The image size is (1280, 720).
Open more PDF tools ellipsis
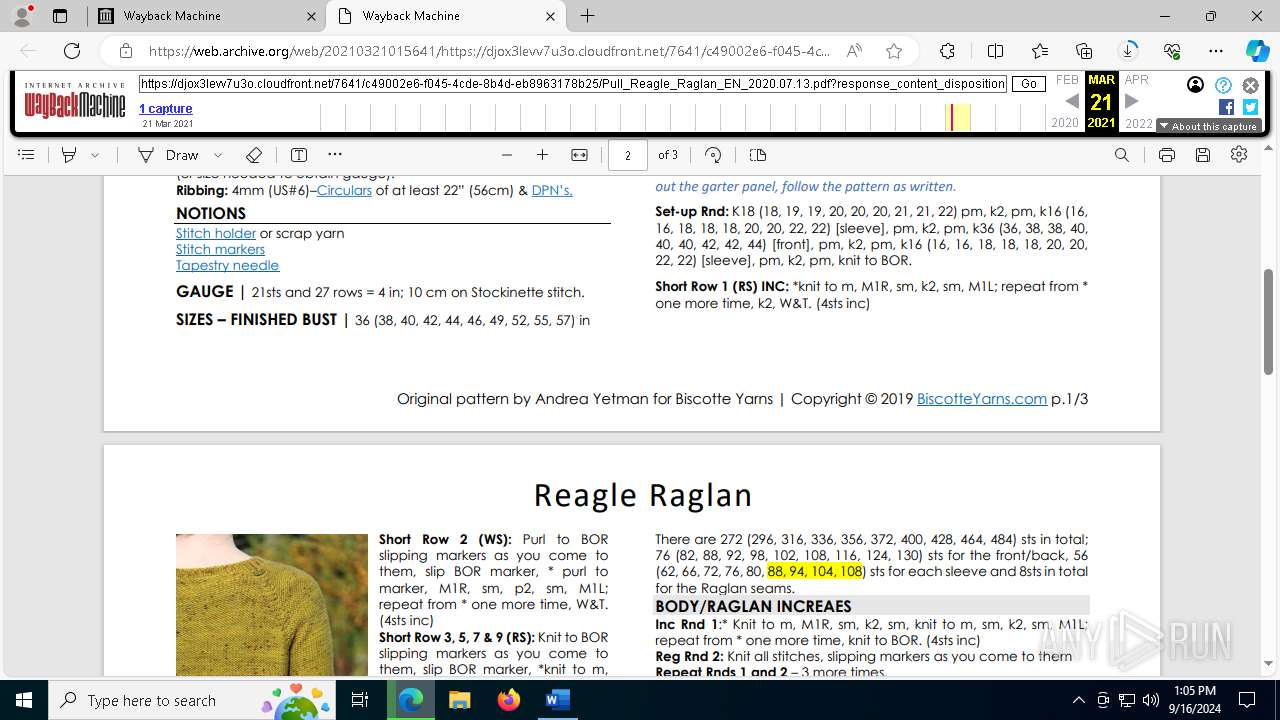click(x=335, y=155)
